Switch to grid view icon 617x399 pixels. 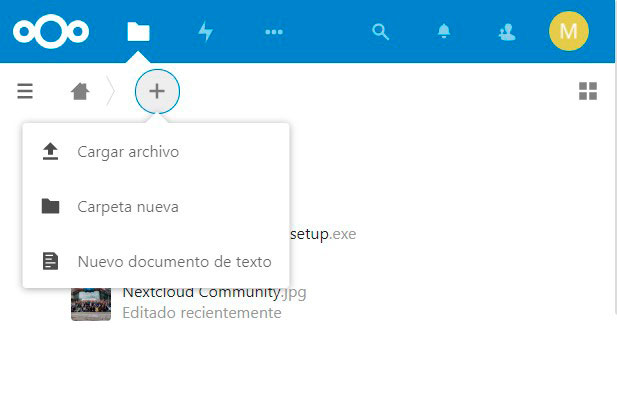[x=588, y=91]
